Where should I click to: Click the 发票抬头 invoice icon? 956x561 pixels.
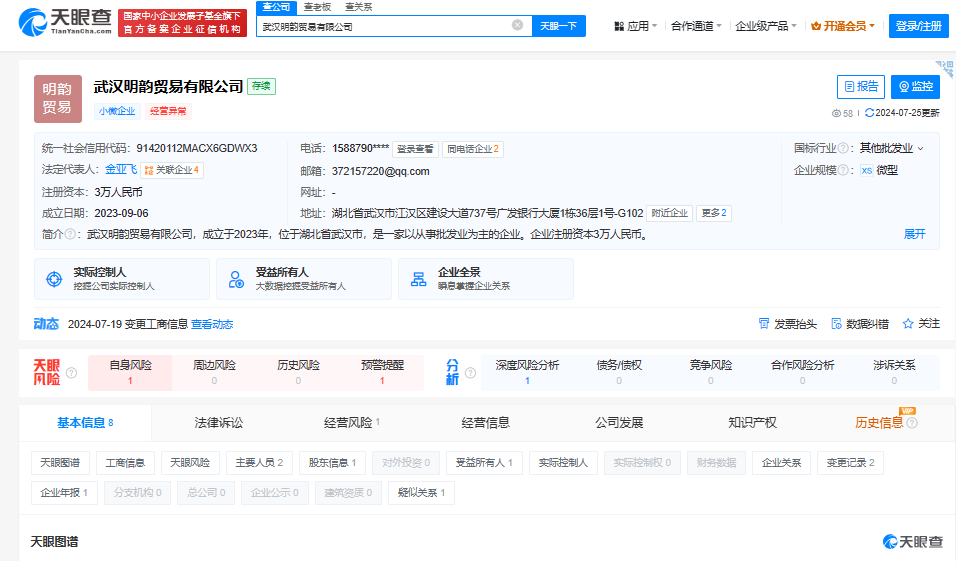[763, 323]
